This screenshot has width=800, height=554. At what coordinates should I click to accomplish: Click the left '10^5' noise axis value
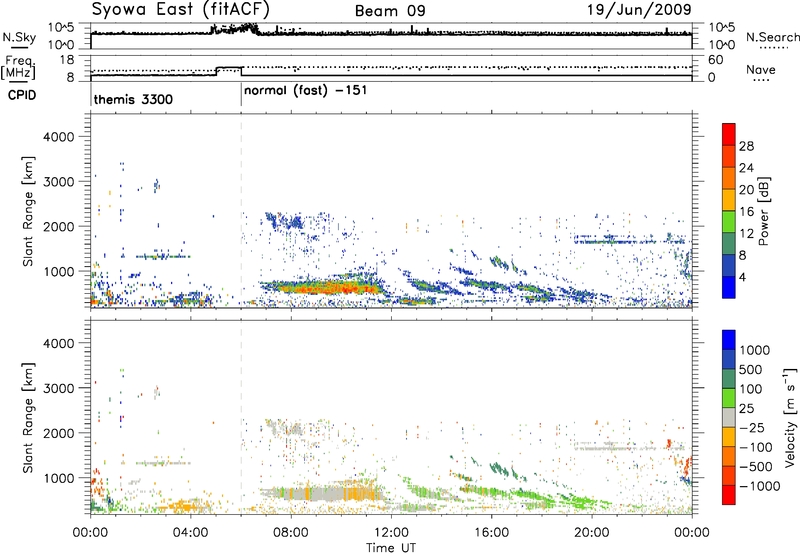pyautogui.click(x=61, y=28)
